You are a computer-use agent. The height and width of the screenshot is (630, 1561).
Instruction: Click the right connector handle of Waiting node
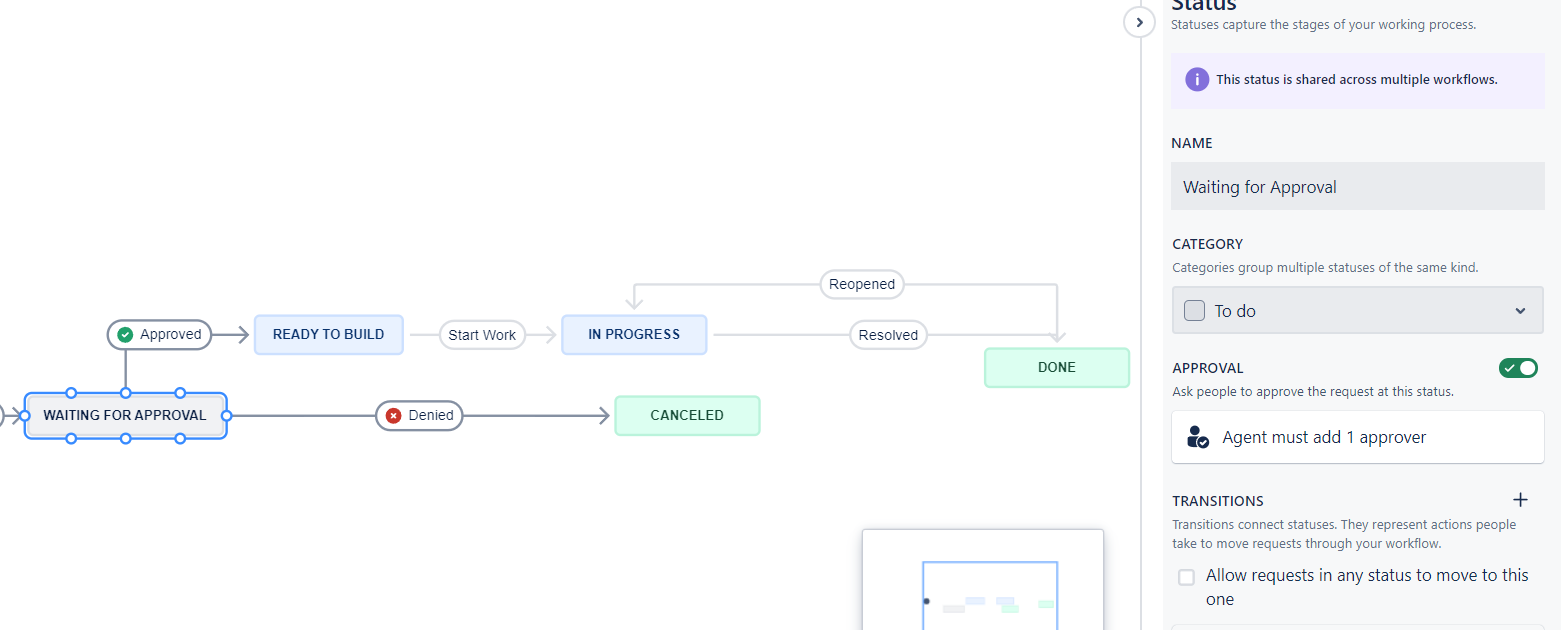(x=227, y=415)
